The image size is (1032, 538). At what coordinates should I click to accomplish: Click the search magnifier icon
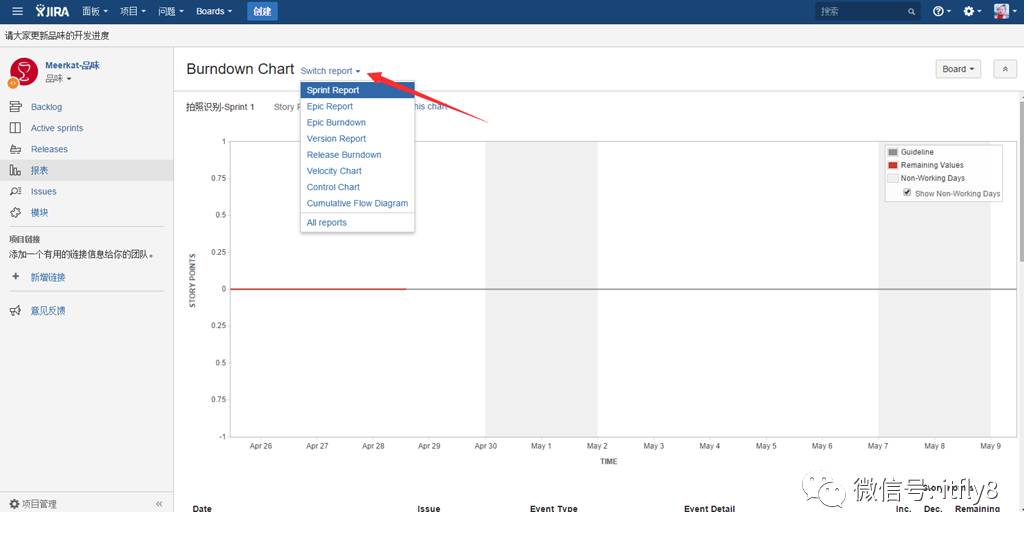pos(911,12)
